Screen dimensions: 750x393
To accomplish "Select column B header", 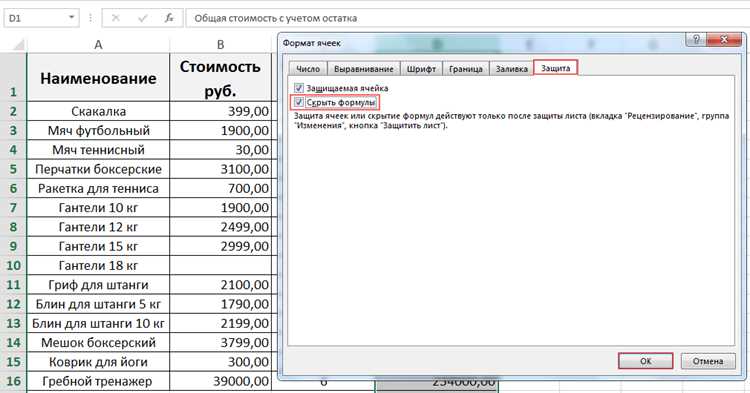I will tap(221, 45).
